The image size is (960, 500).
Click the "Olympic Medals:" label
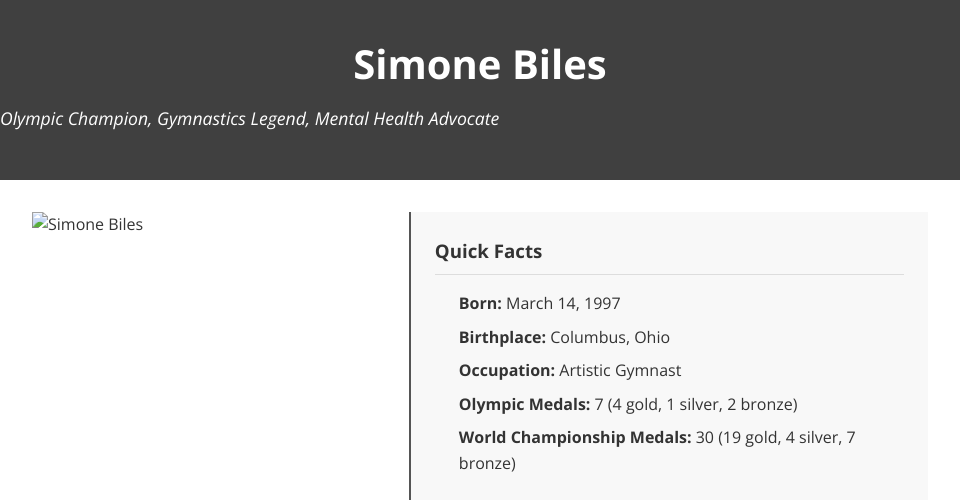[524, 404]
